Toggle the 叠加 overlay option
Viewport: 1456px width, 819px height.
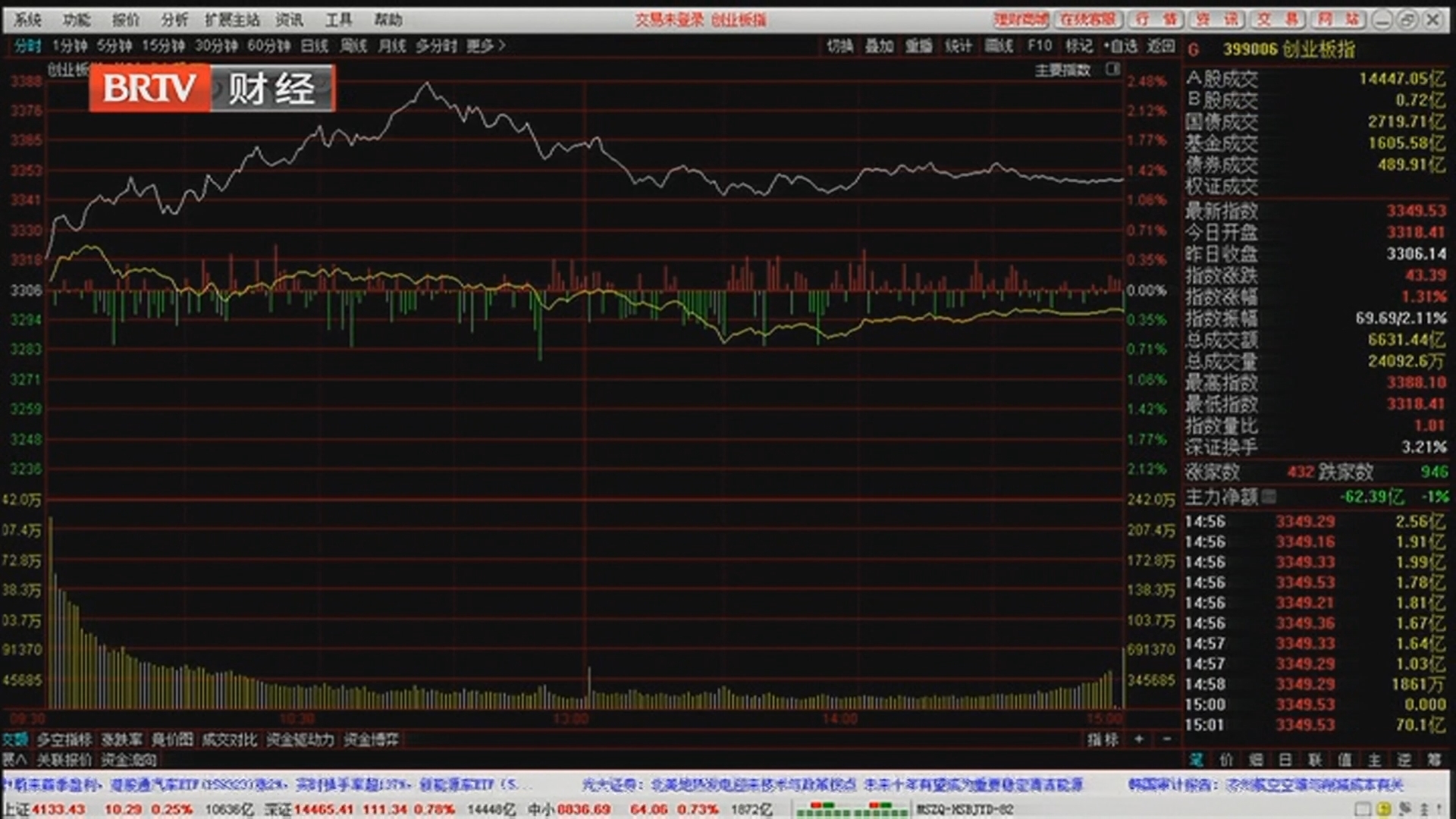[879, 46]
